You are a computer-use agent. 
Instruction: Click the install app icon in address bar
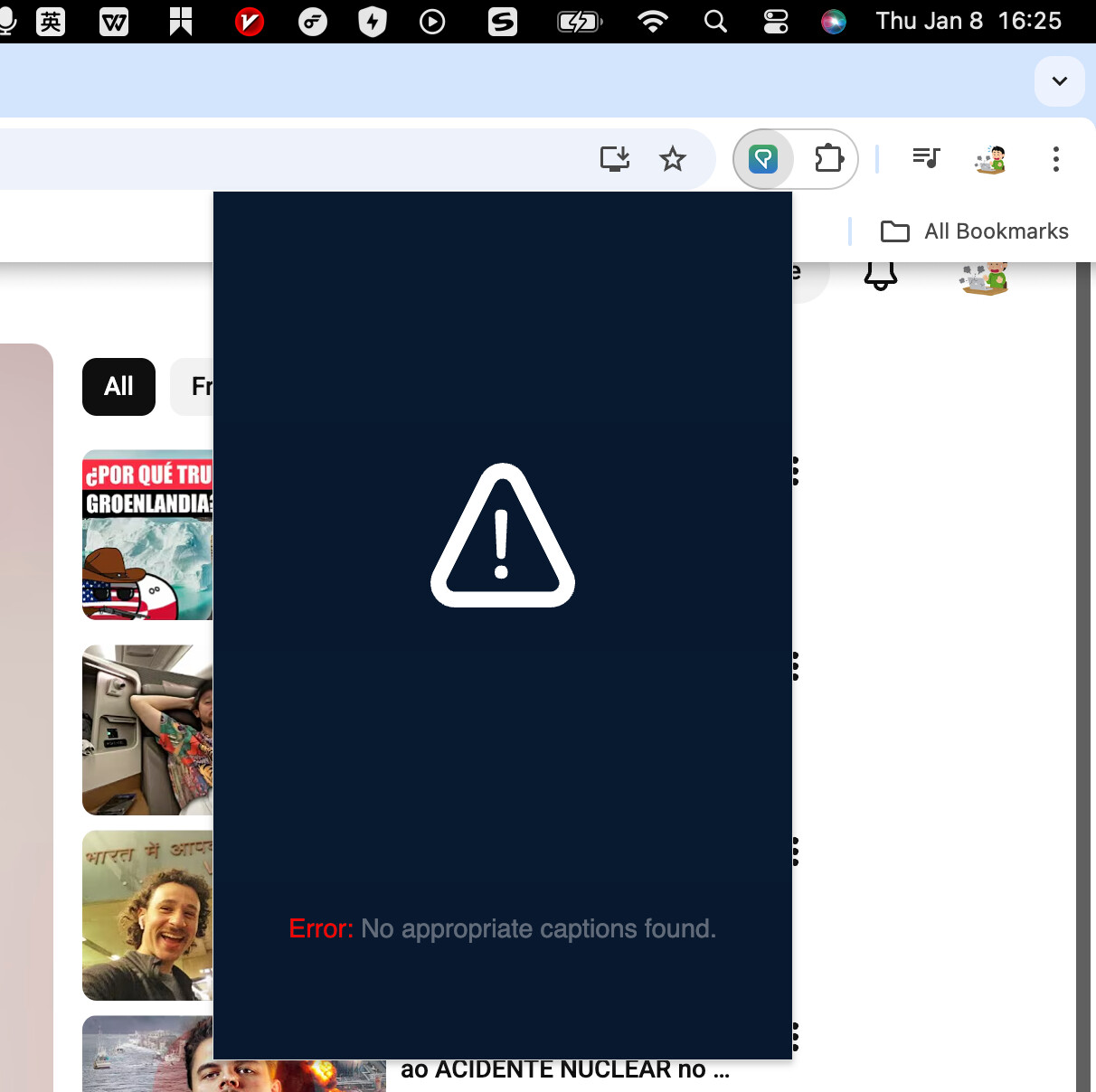coord(615,160)
